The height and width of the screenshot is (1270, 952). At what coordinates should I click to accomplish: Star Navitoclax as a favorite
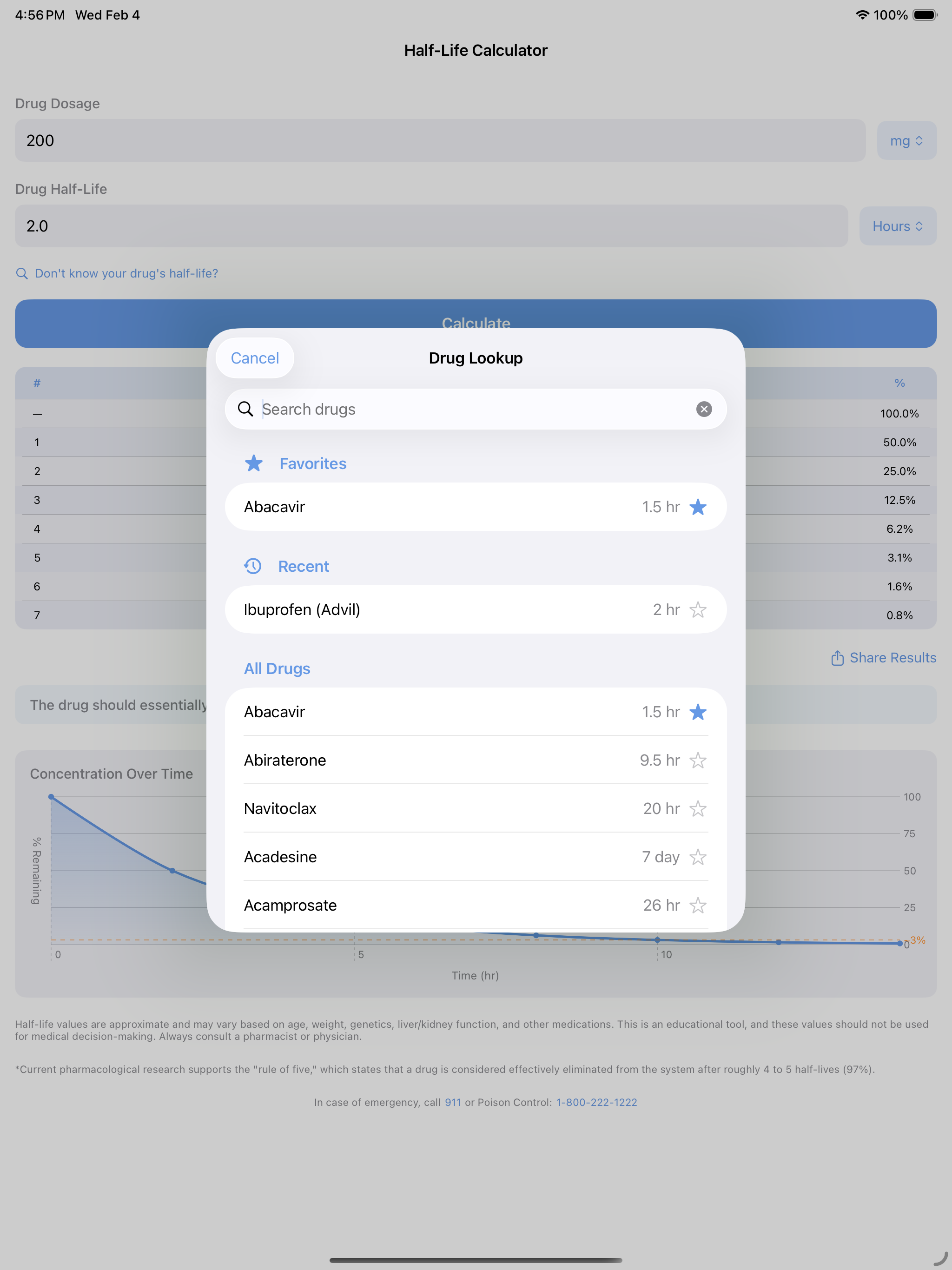point(698,808)
